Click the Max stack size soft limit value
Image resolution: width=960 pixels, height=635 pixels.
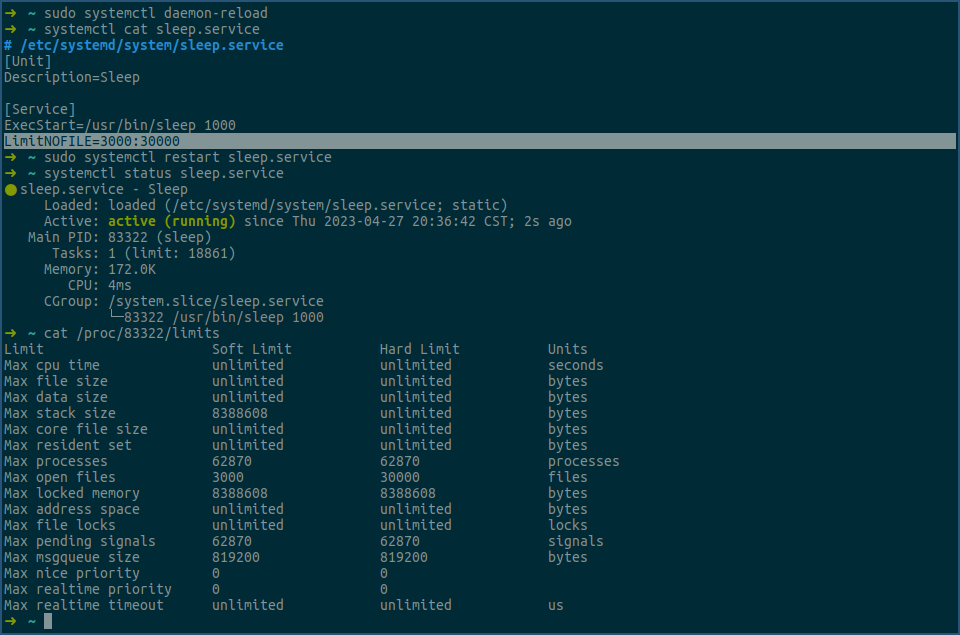[x=240, y=413]
